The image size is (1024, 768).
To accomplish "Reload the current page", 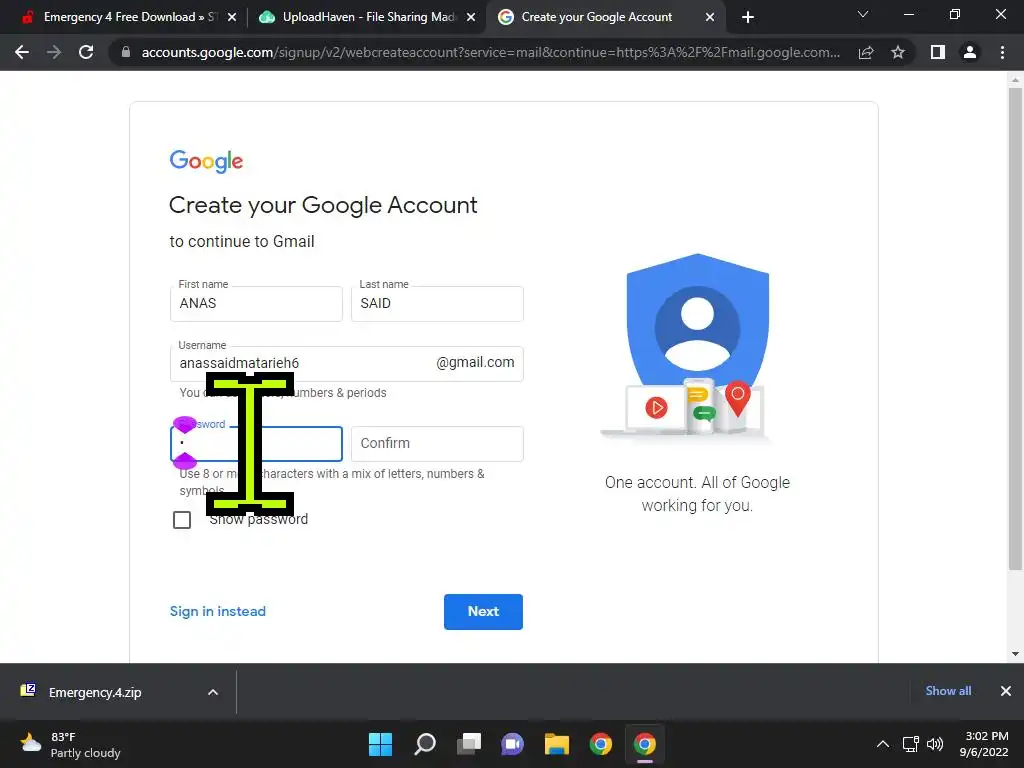I will (86, 52).
